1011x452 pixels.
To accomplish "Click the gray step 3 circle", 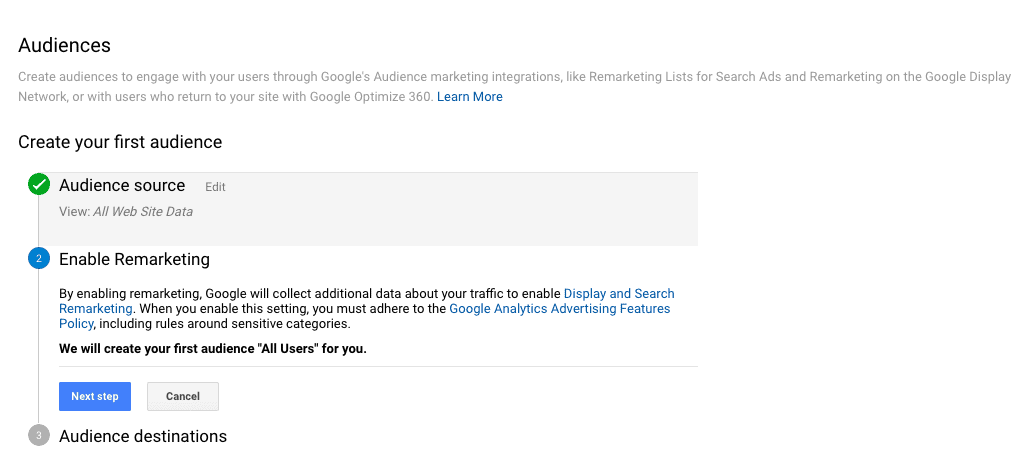I will (x=39, y=436).
